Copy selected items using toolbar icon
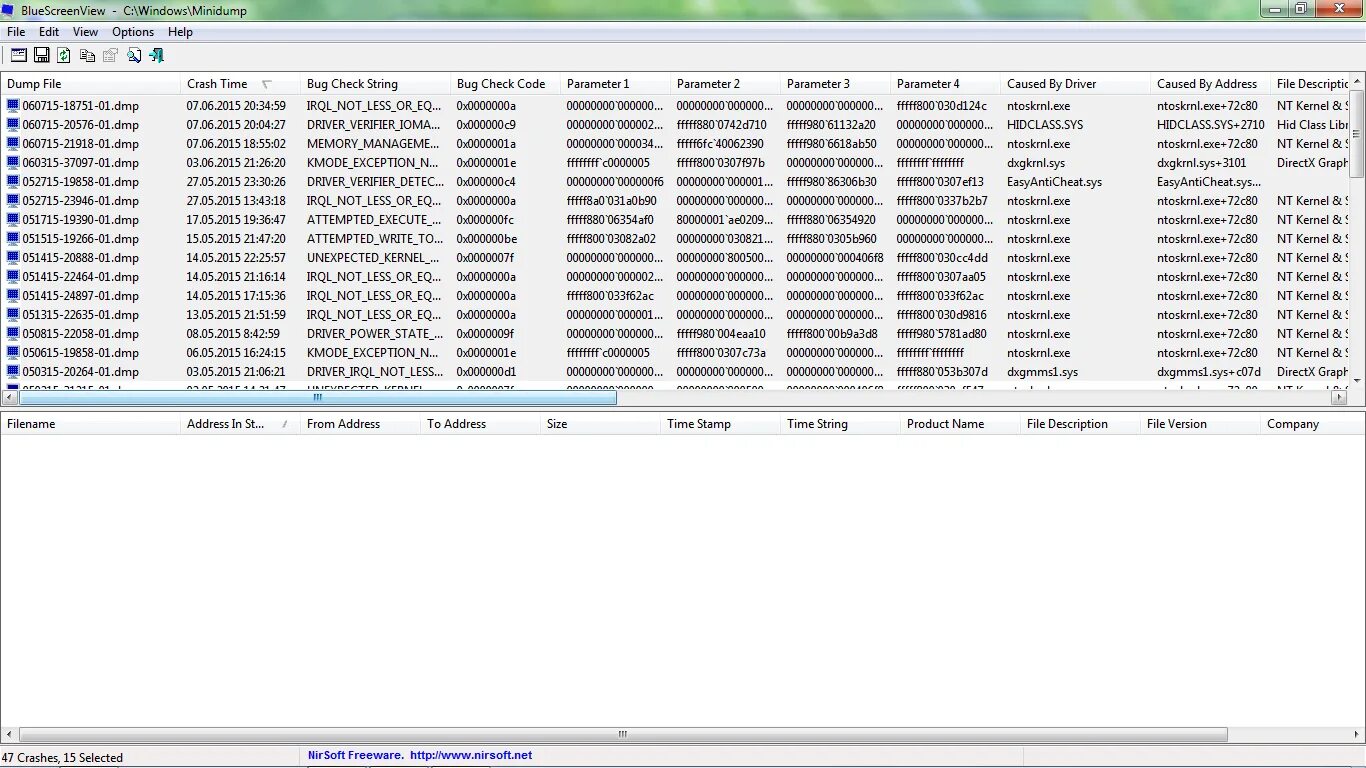Image resolution: width=1366 pixels, height=768 pixels. (x=87, y=56)
